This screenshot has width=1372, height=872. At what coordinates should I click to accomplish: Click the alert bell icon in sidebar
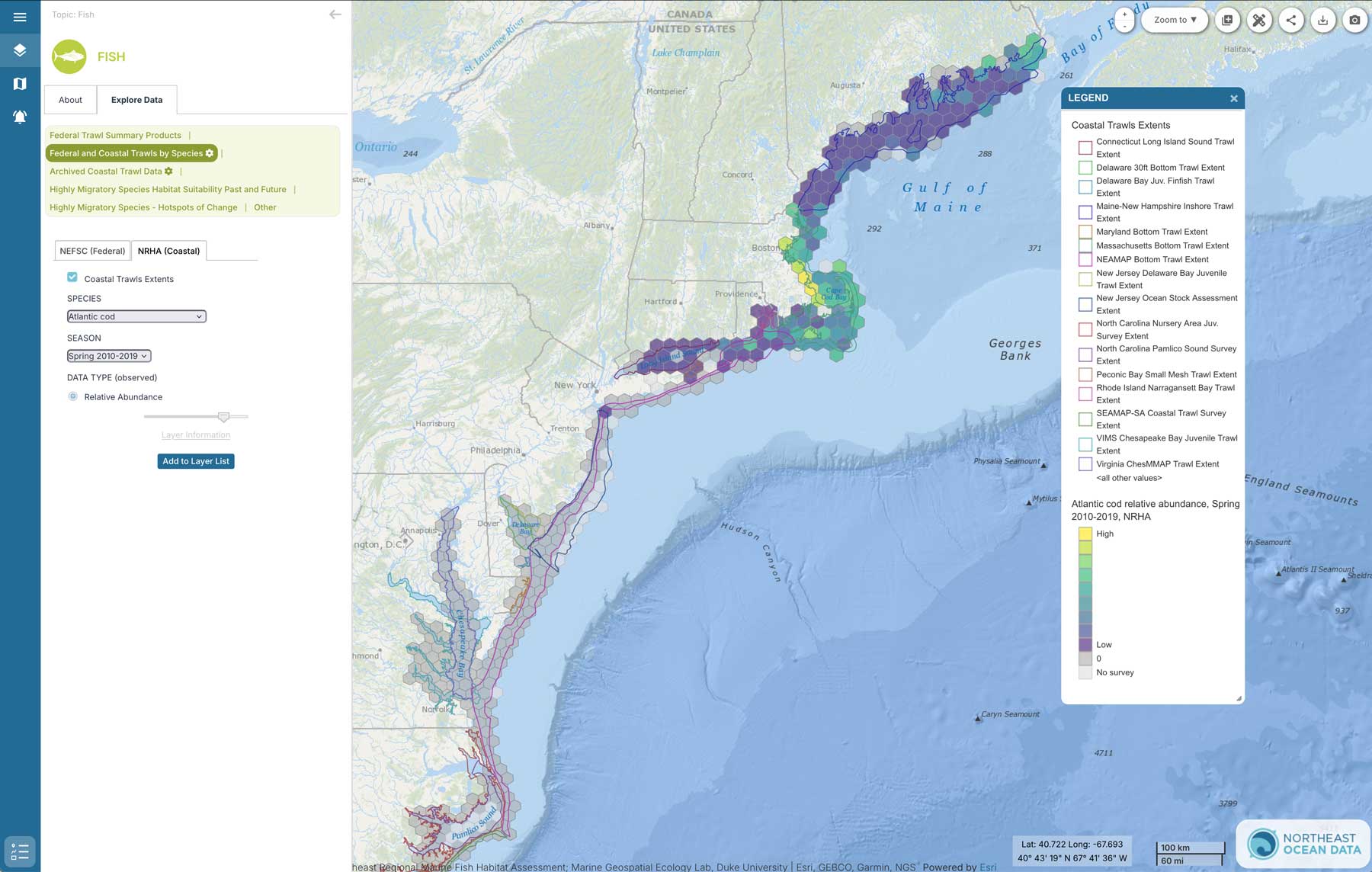[20, 117]
